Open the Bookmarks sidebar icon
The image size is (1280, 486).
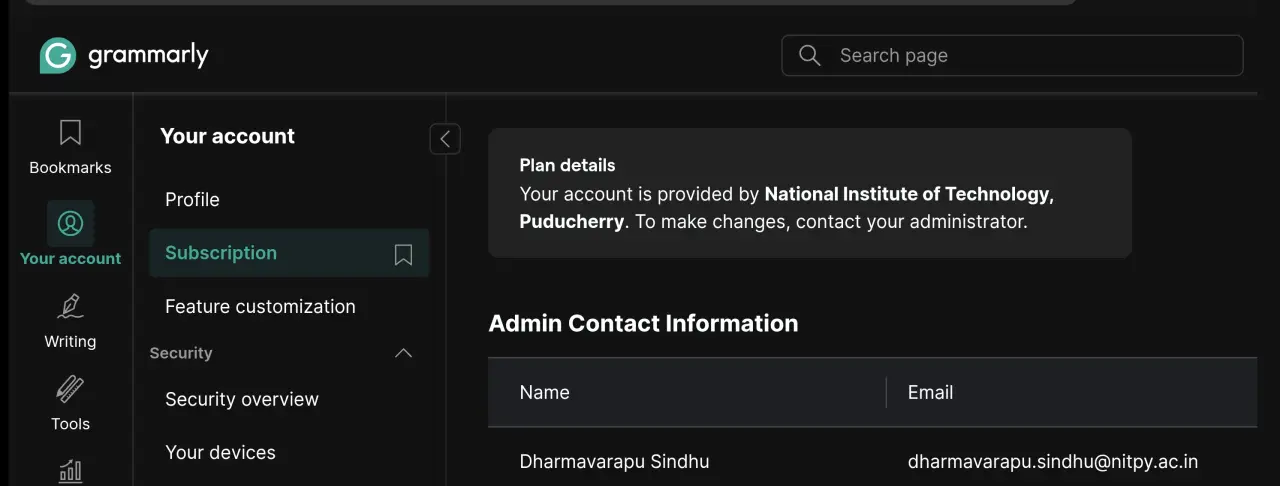coord(70,133)
